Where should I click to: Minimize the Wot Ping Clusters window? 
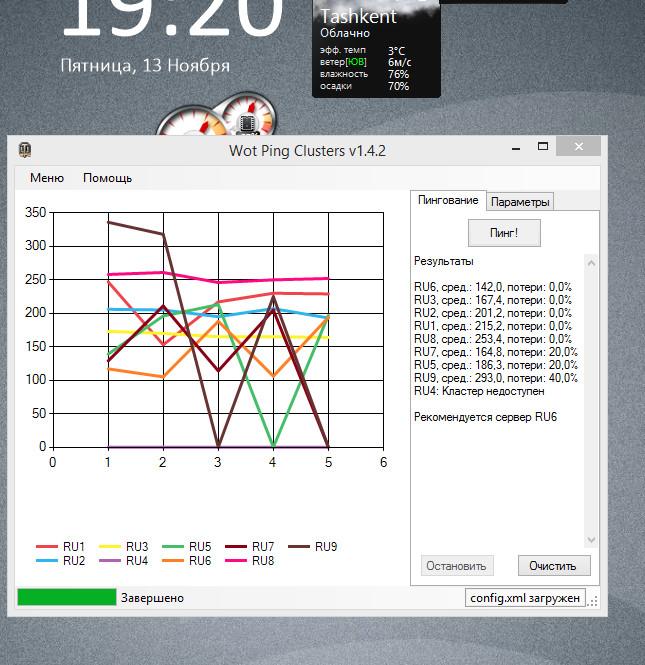click(x=516, y=148)
